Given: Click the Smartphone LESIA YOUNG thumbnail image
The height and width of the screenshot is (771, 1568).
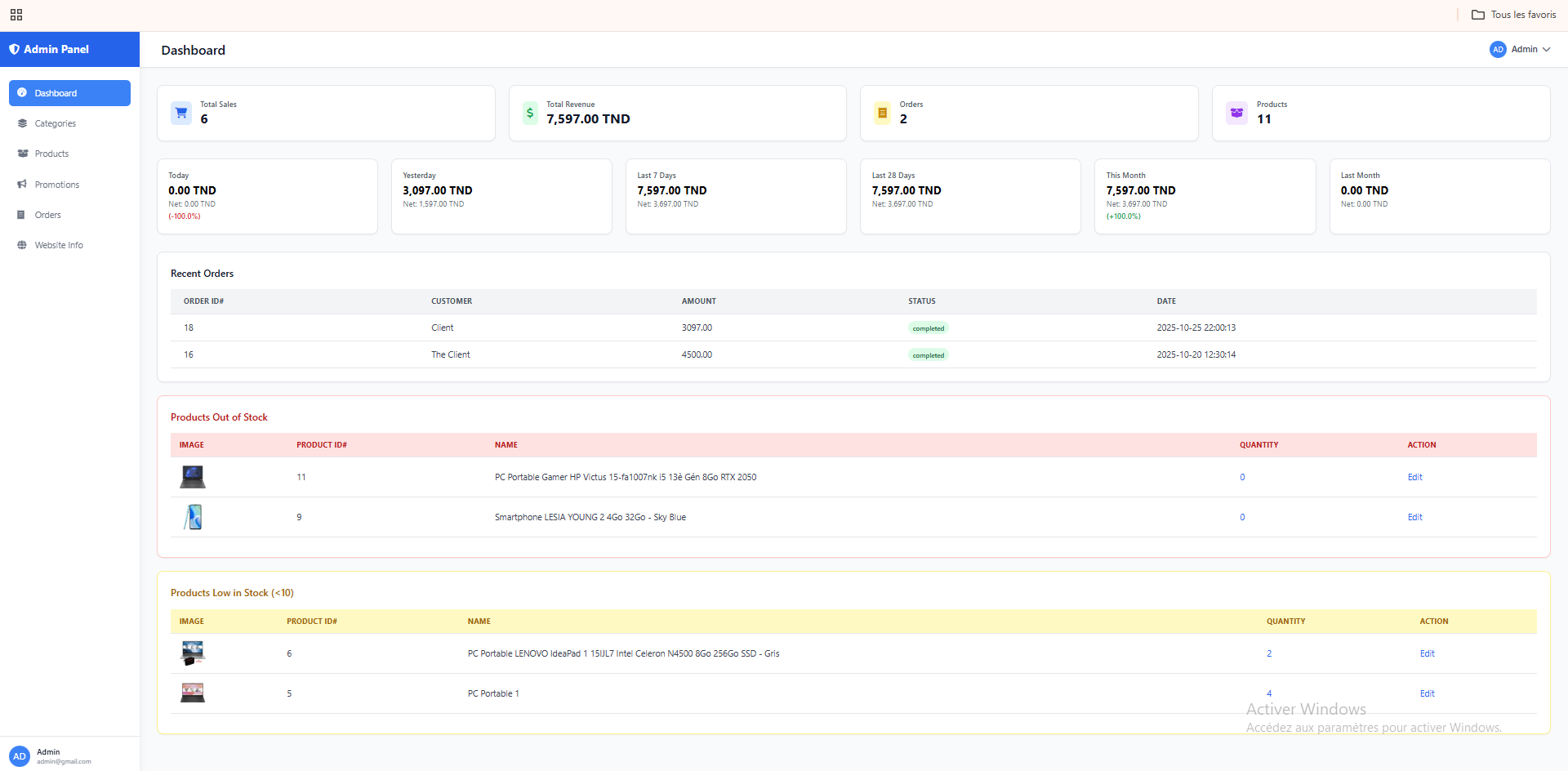Looking at the screenshot, I should coord(193,517).
